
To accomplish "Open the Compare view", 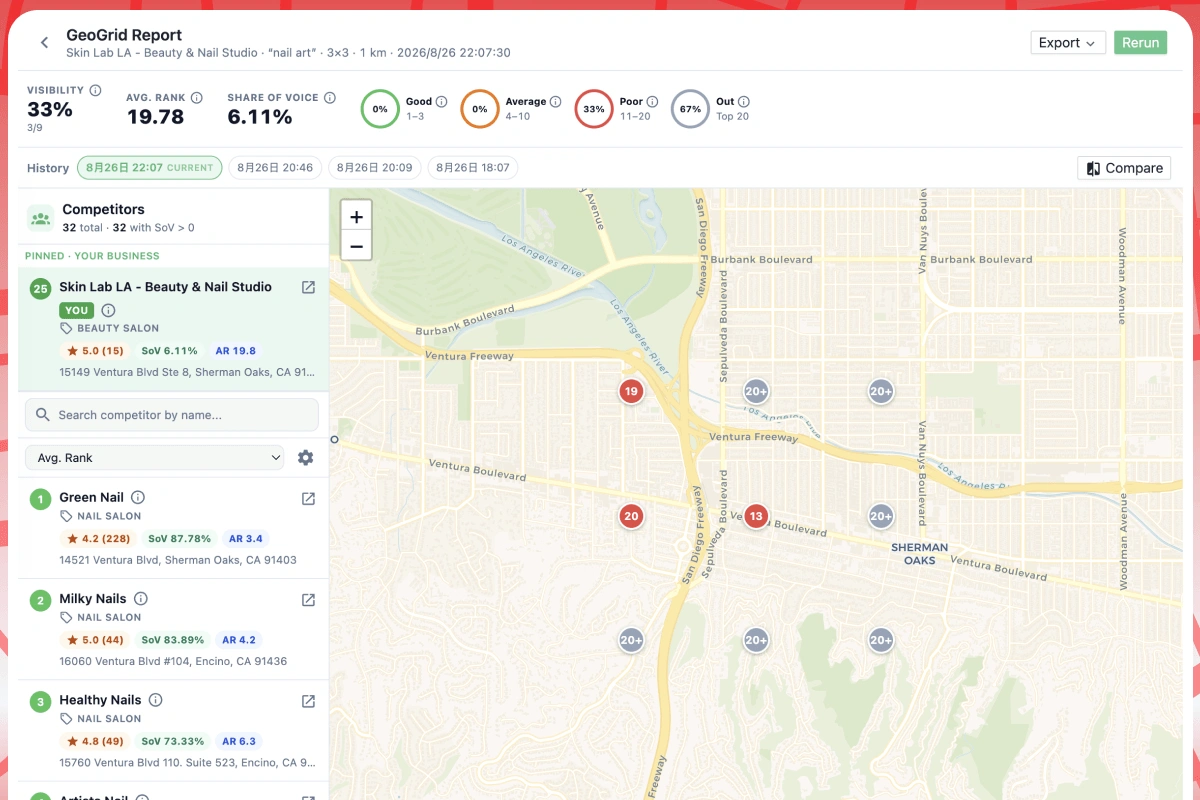I will pyautogui.click(x=1124, y=168).
